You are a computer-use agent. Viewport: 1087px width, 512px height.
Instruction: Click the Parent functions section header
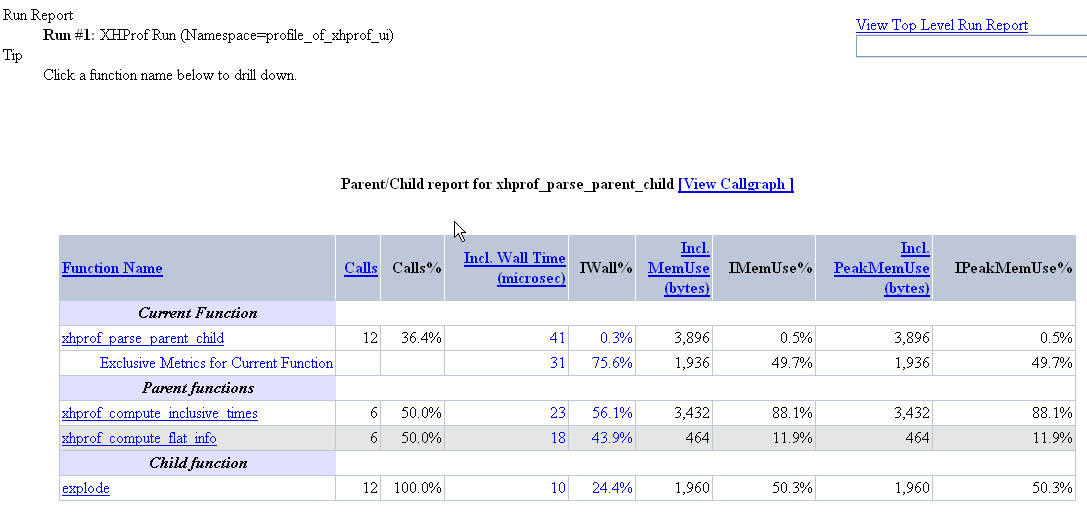pyautogui.click(x=197, y=388)
